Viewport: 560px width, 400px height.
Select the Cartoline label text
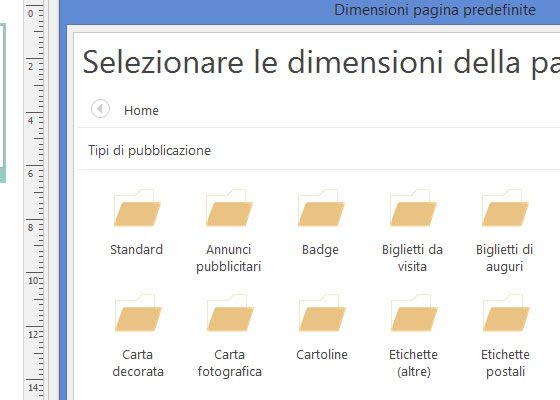click(322, 354)
